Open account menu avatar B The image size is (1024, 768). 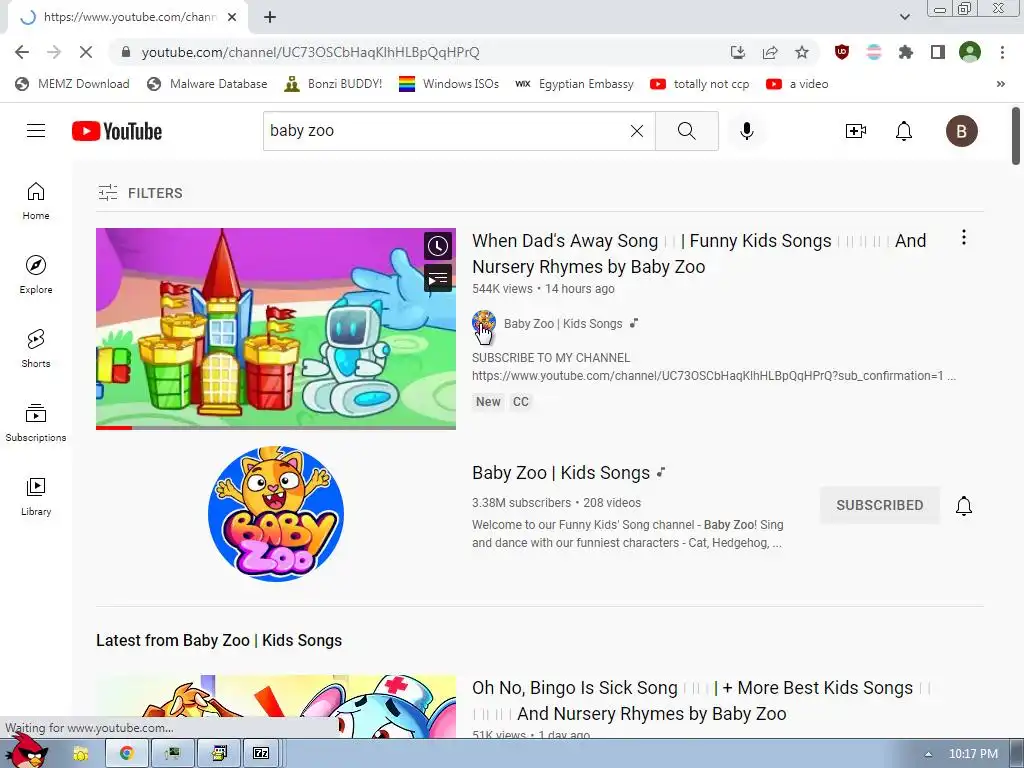[961, 131]
